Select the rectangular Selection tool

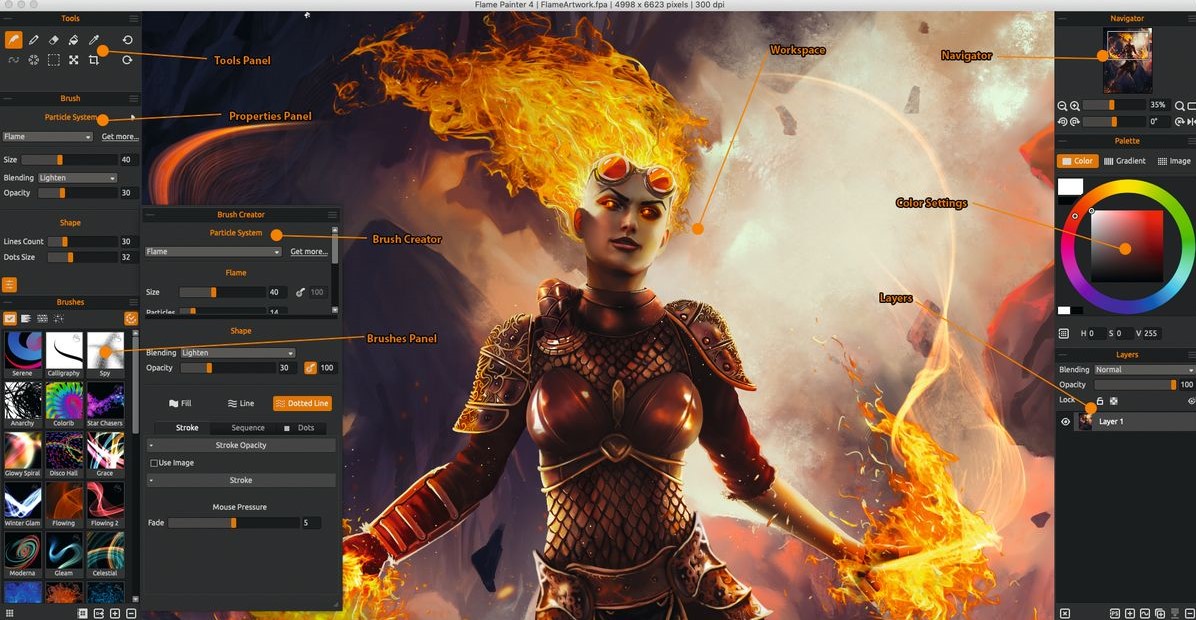53,60
